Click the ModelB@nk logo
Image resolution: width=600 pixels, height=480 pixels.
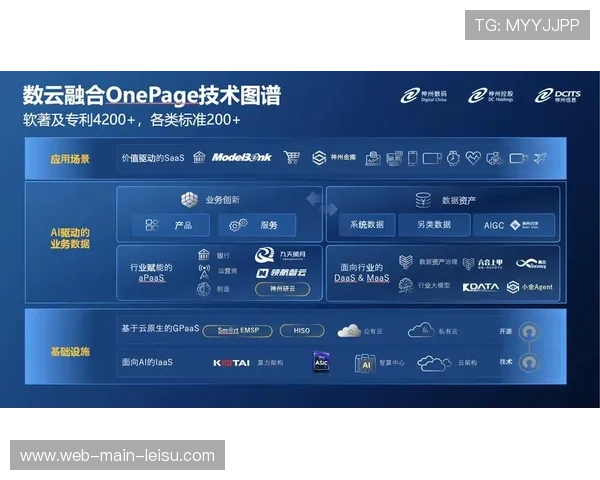coord(242,157)
